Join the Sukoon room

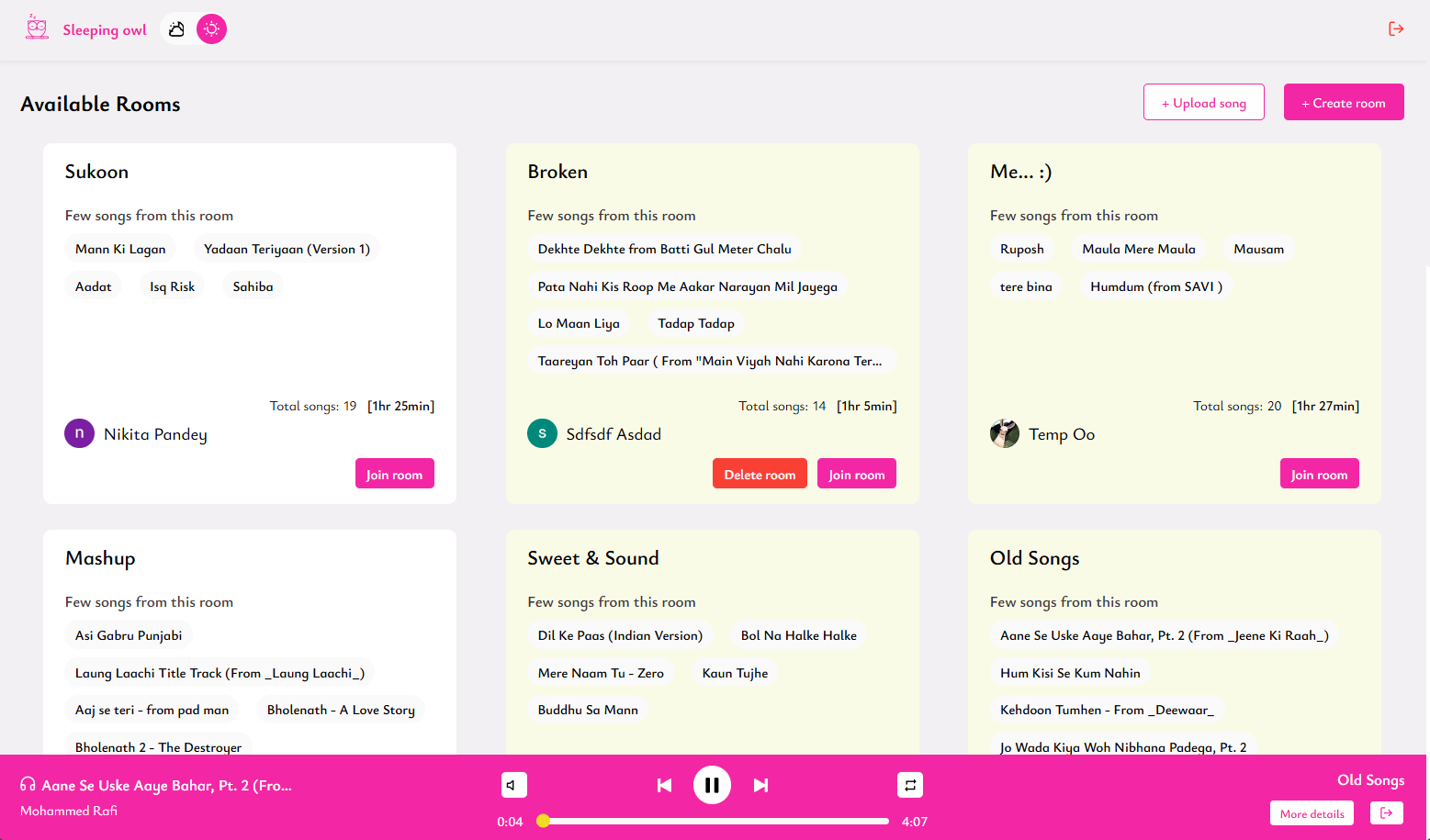pos(394,475)
